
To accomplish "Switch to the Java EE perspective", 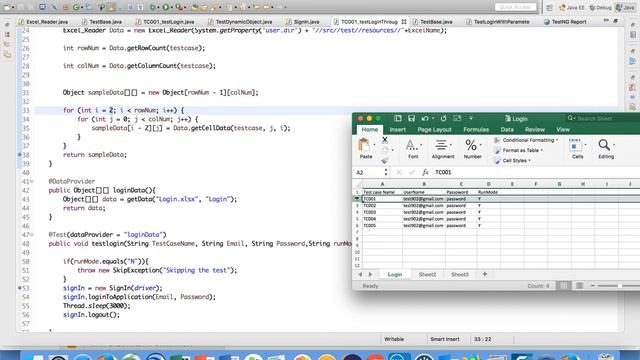I will (x=572, y=7).
